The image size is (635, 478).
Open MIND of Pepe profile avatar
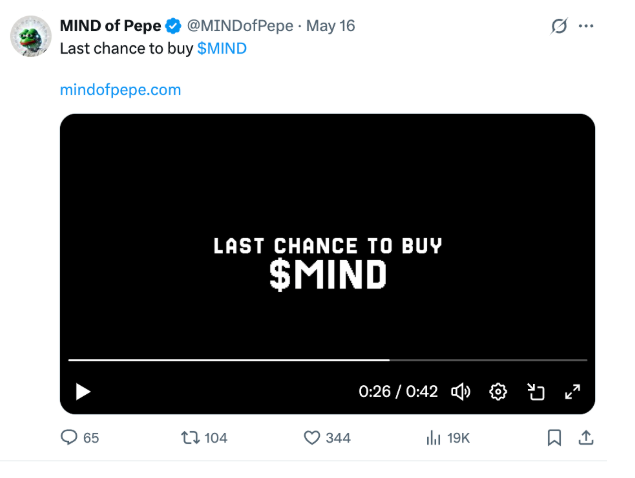[x=31, y=36]
